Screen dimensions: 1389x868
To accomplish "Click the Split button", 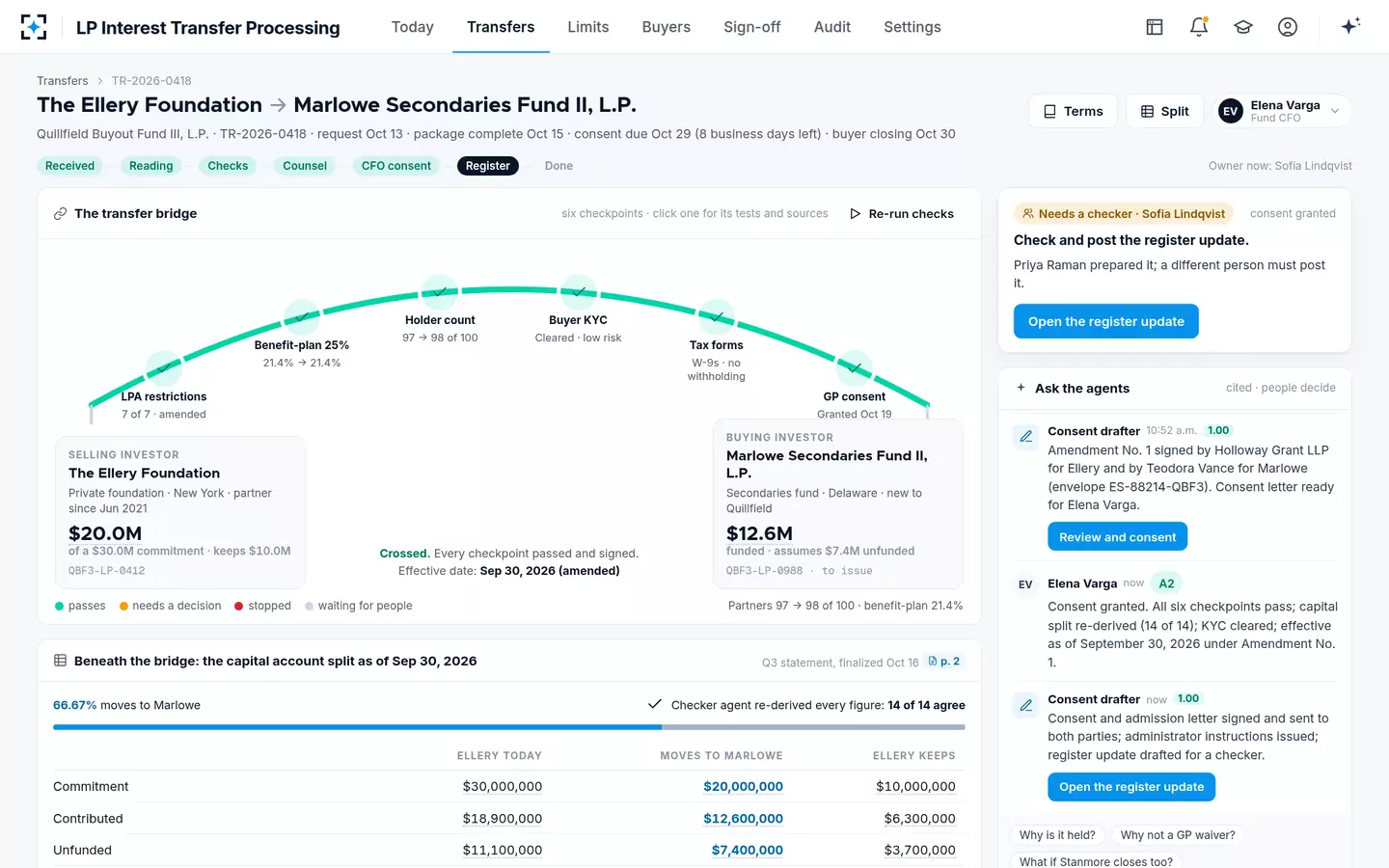I will (1164, 111).
